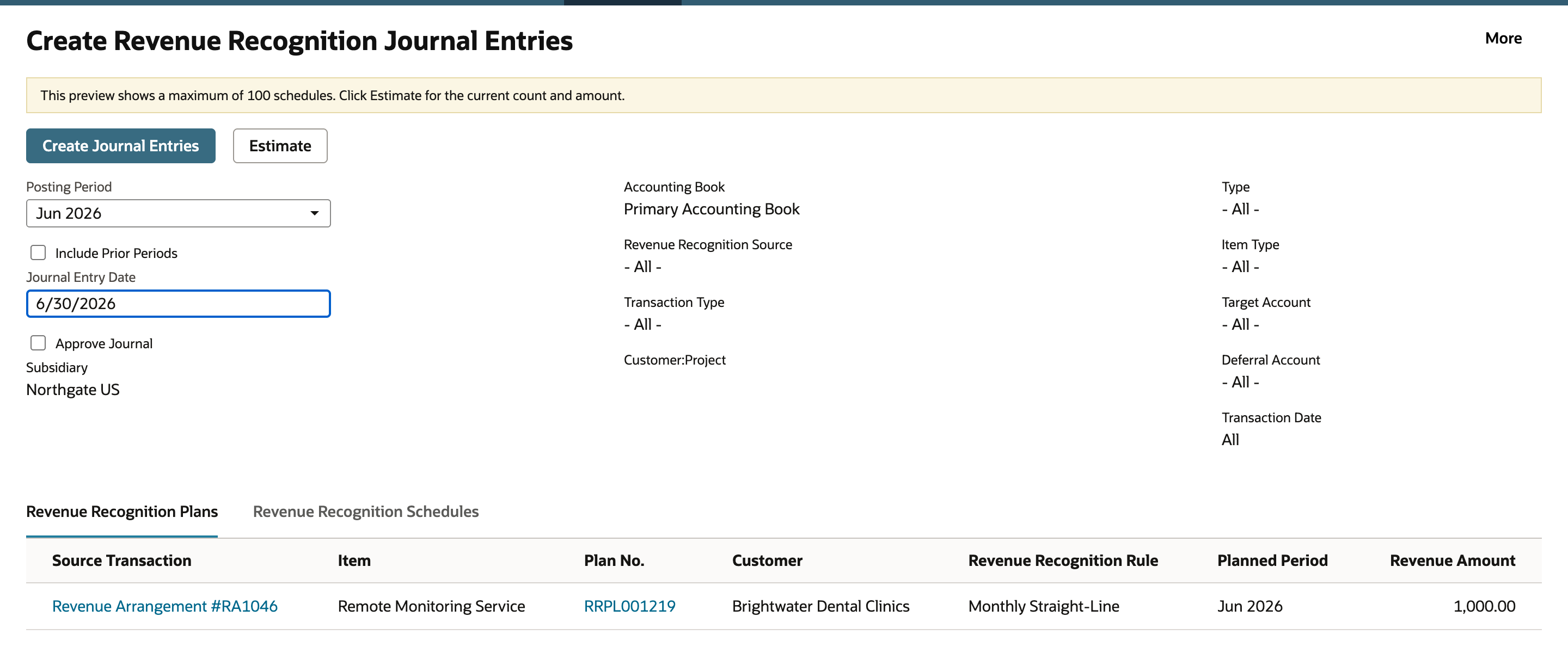Image resolution: width=1568 pixels, height=653 pixels.
Task: Open Revenue Arrangement #RA1046 link
Action: point(165,606)
